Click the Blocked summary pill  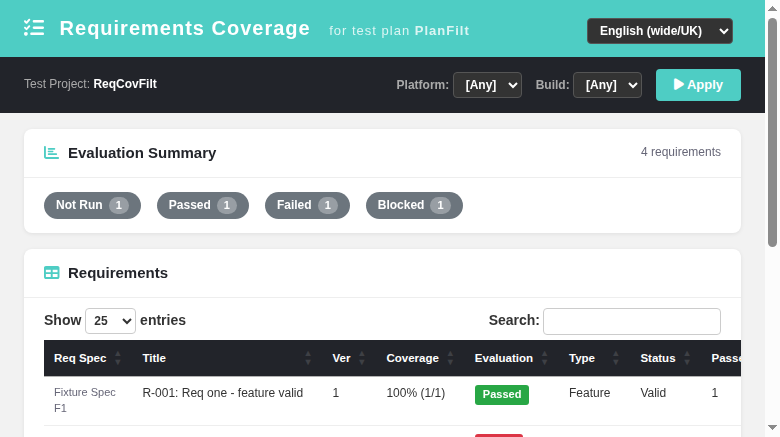[x=414, y=205]
